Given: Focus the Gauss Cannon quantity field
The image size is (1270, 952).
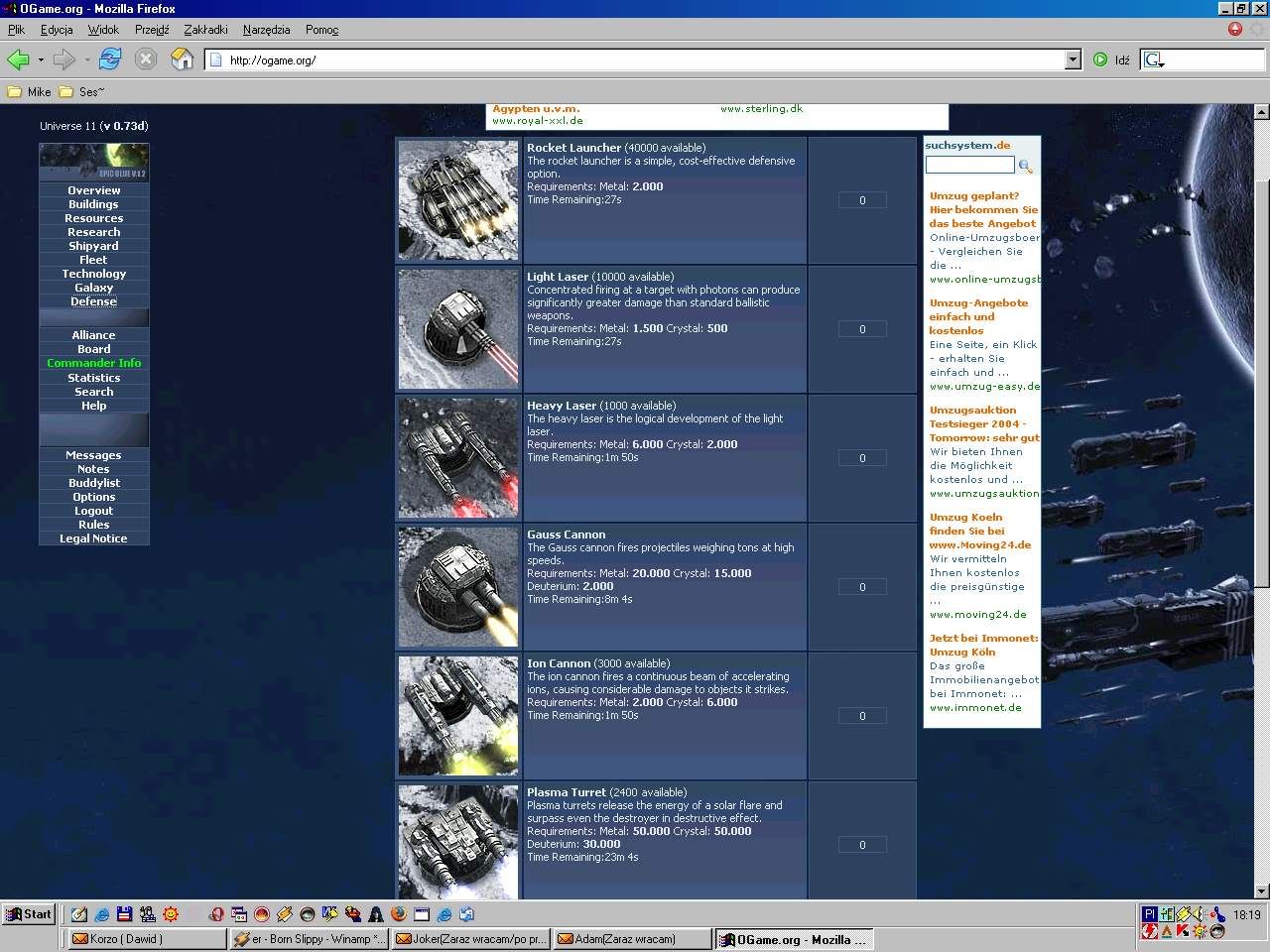Looking at the screenshot, I should click(x=862, y=587).
